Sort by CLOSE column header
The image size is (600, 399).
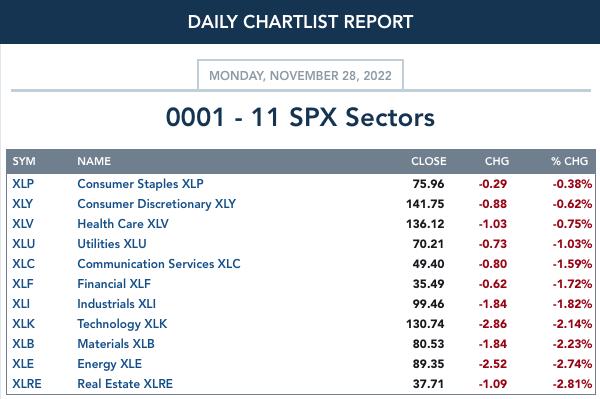429,161
